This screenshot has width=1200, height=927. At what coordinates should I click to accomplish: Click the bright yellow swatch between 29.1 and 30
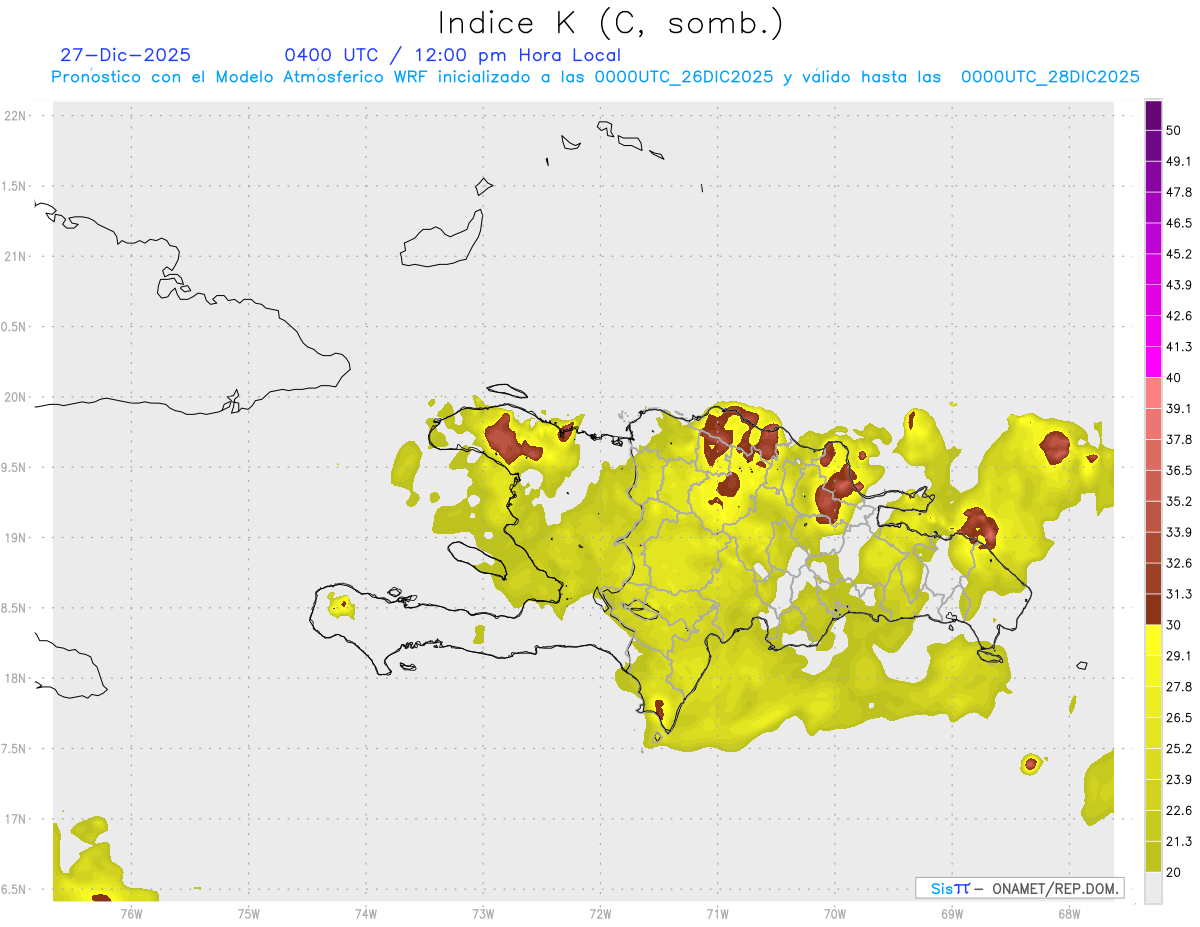(1153, 640)
